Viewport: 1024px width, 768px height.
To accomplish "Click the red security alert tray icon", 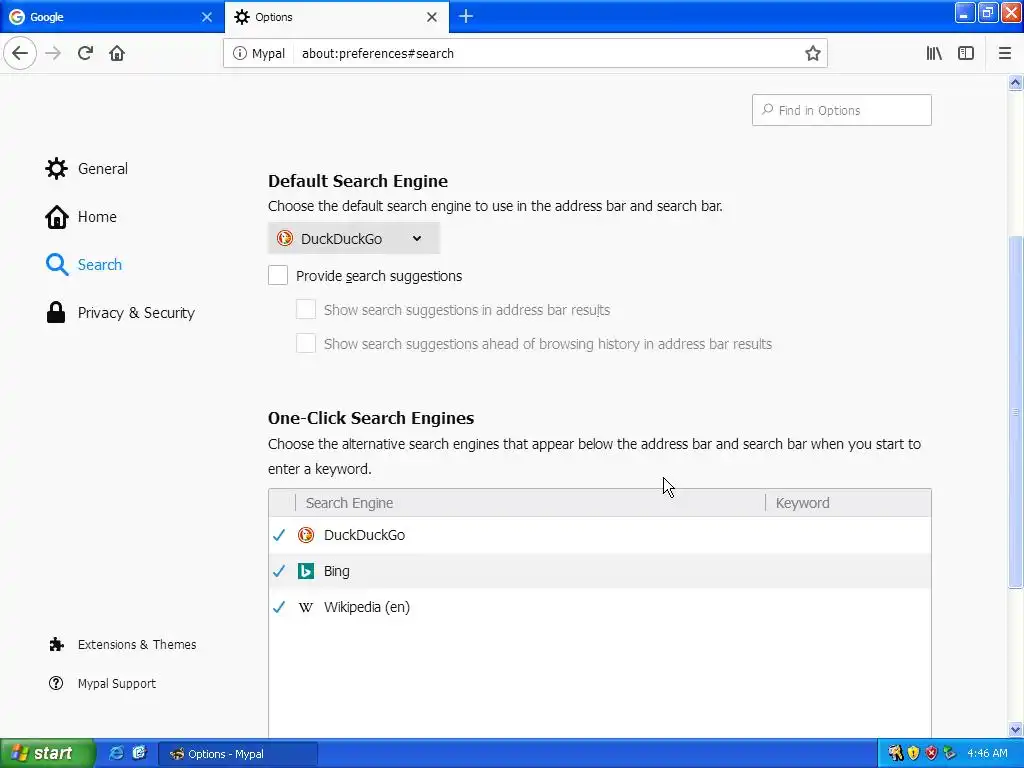I will 931,754.
